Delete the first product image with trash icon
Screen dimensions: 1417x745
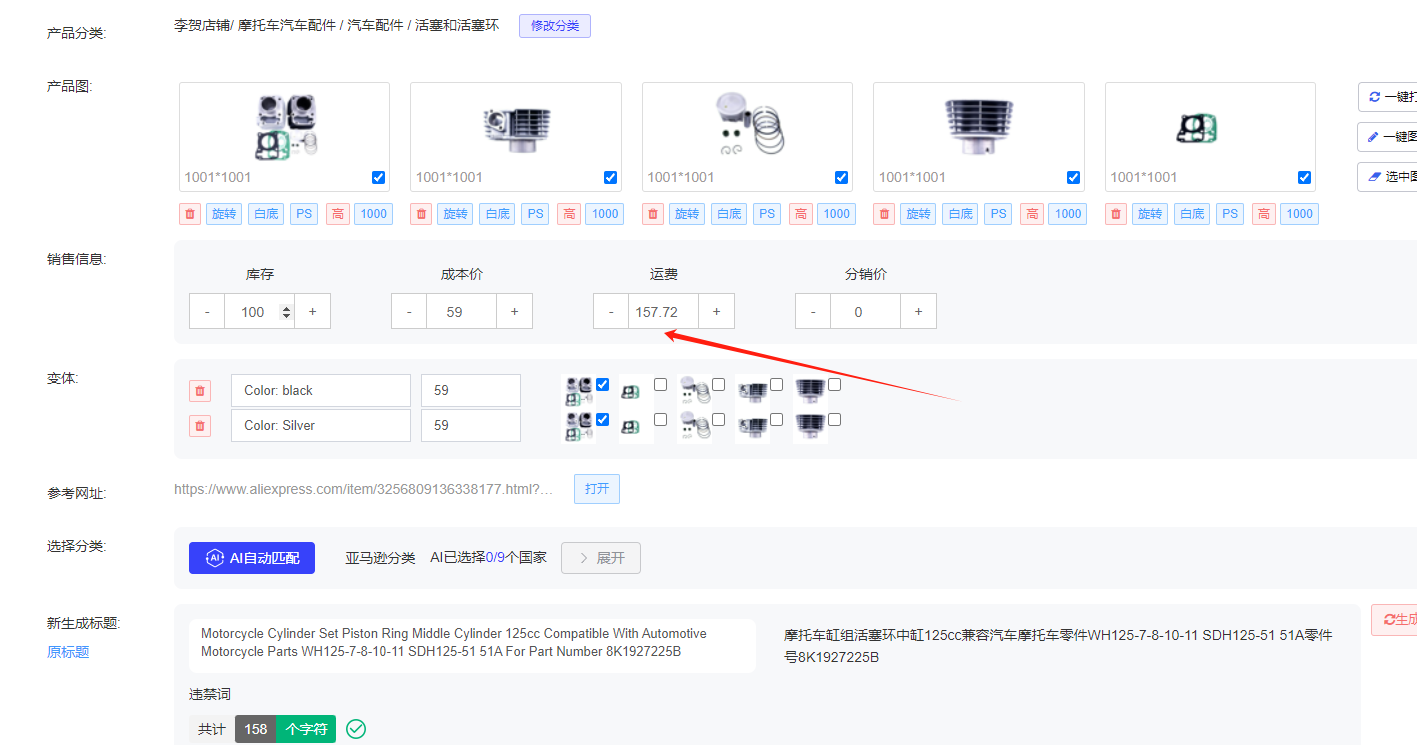coord(190,214)
